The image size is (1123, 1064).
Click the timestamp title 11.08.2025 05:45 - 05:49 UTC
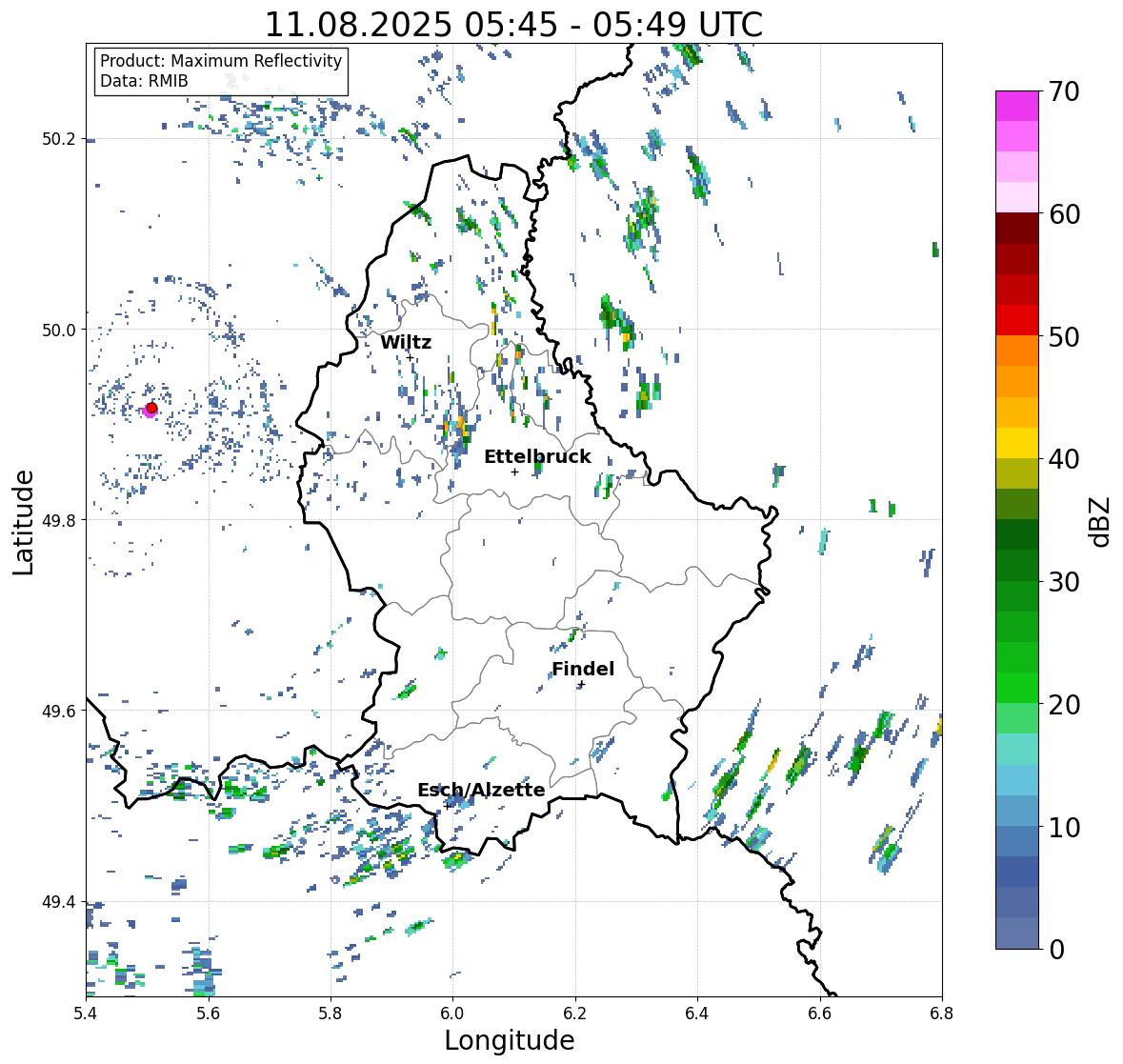point(513,25)
